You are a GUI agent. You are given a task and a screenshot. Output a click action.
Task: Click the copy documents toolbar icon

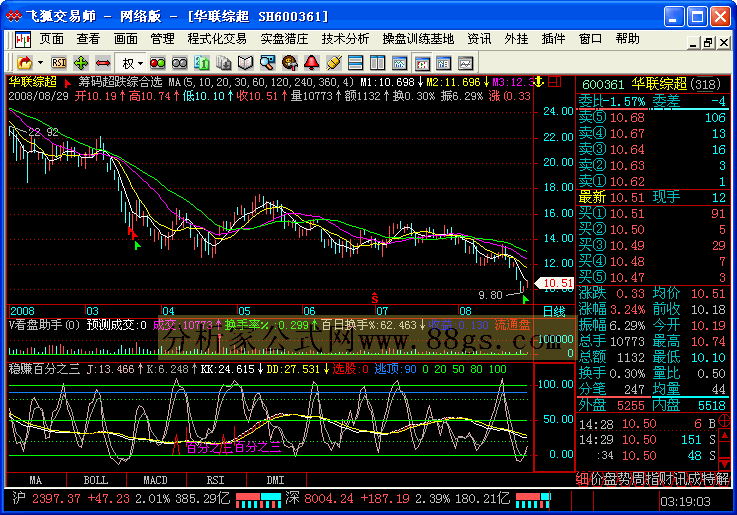point(224,62)
